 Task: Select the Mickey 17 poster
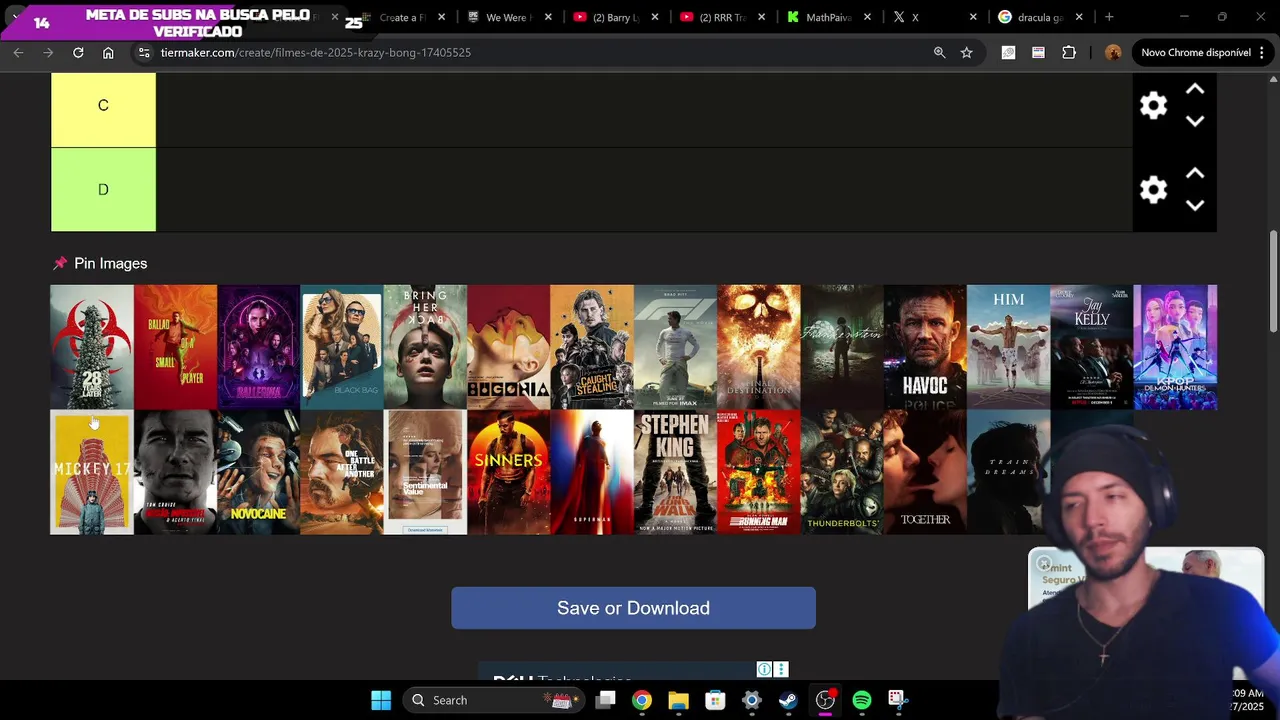tap(92, 472)
